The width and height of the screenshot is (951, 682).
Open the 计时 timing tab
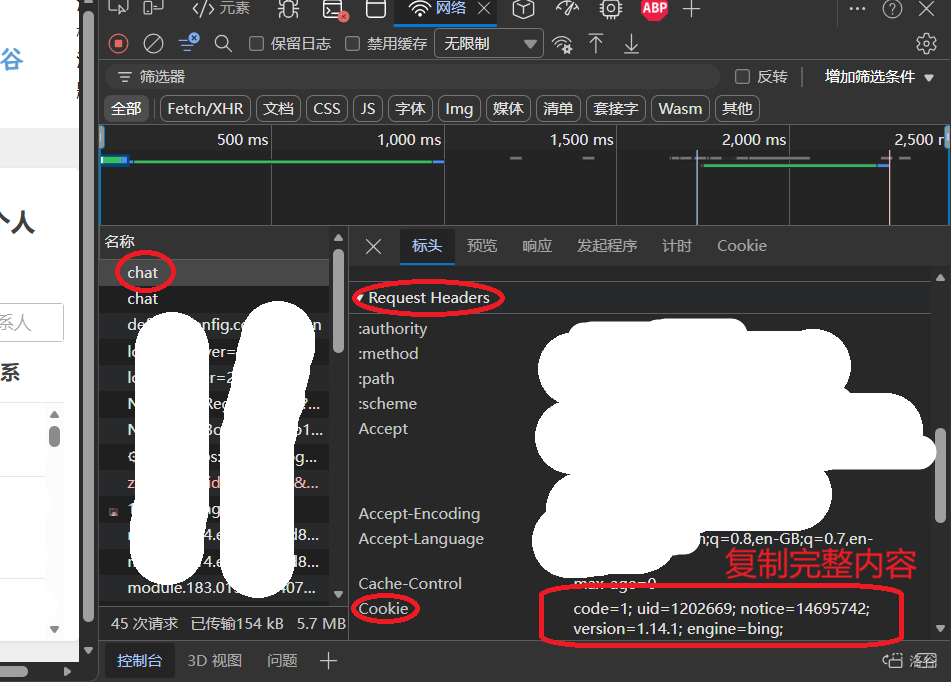point(677,246)
